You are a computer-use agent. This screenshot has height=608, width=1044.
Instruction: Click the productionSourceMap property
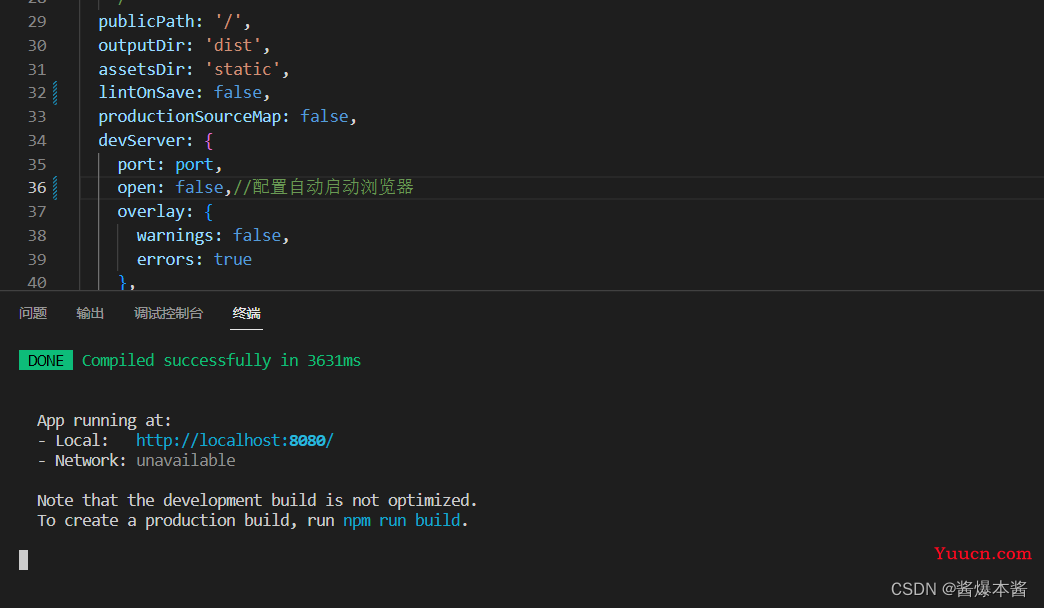coord(190,117)
